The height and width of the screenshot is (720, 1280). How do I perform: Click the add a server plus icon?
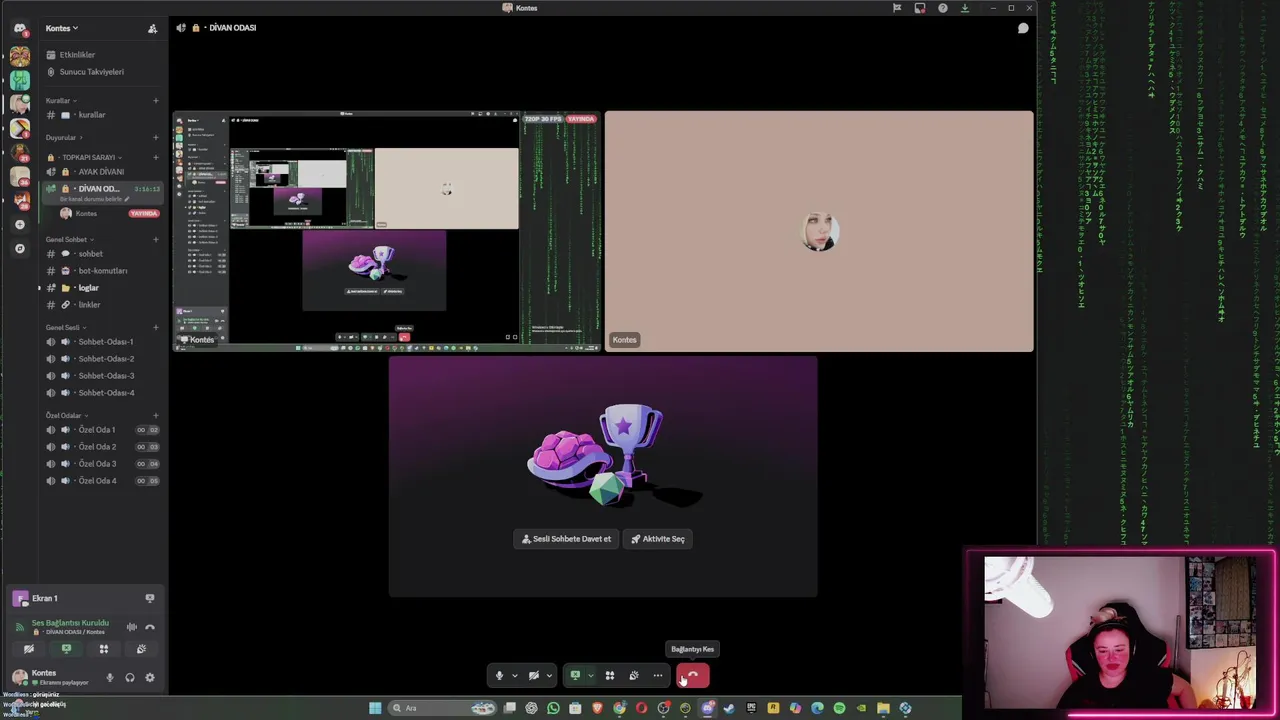tap(20, 225)
